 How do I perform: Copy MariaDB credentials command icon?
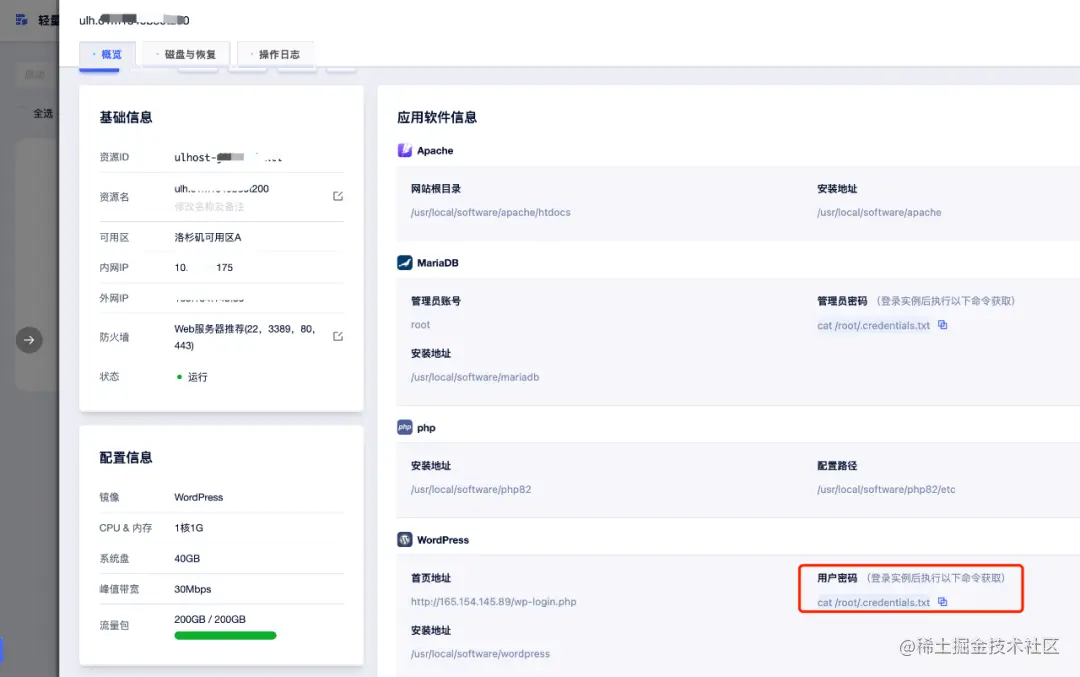(942, 325)
